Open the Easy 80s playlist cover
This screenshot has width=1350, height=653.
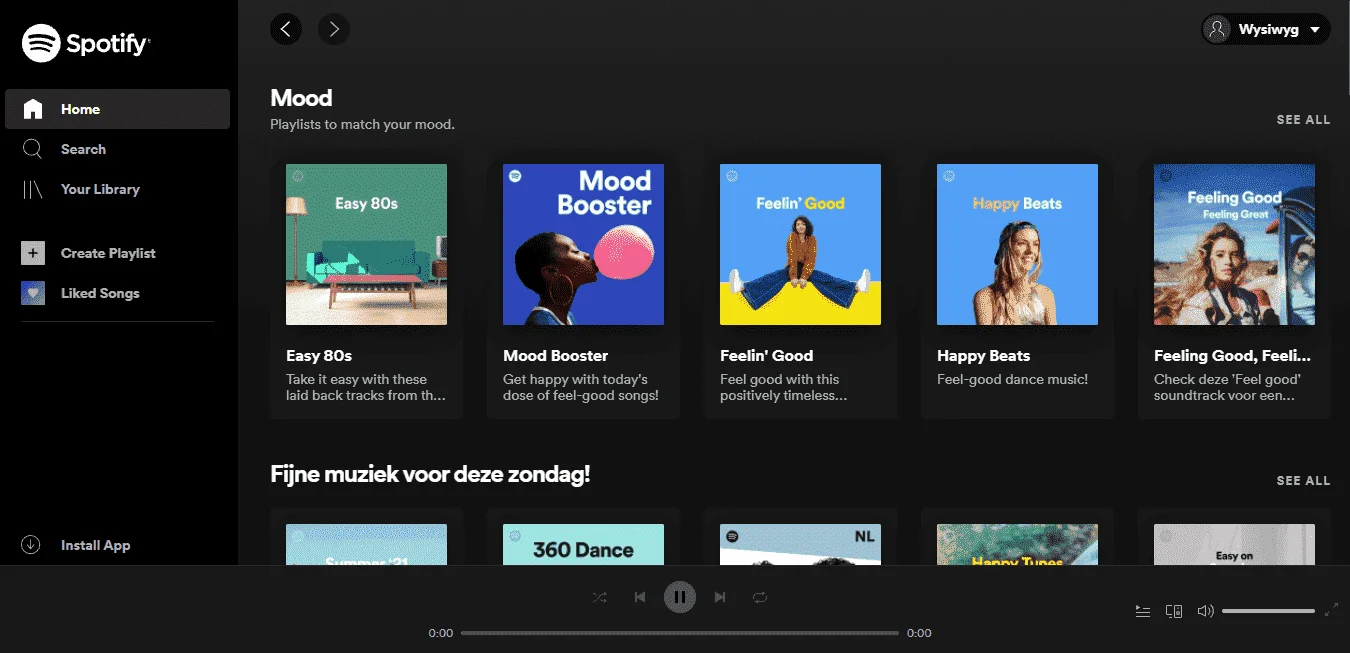coord(366,244)
